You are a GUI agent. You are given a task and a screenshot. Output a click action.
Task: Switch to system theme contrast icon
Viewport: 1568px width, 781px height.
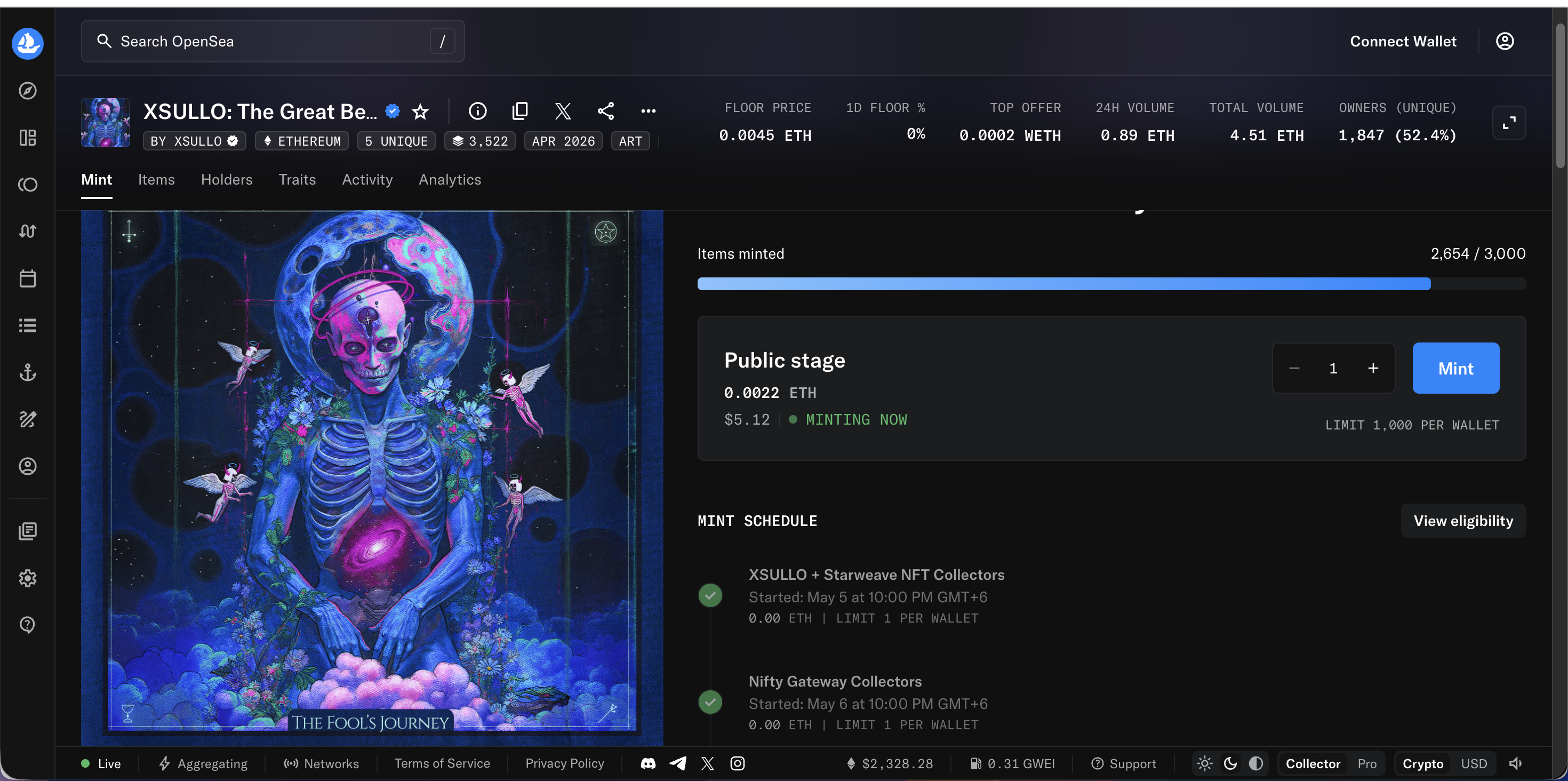(1256, 763)
